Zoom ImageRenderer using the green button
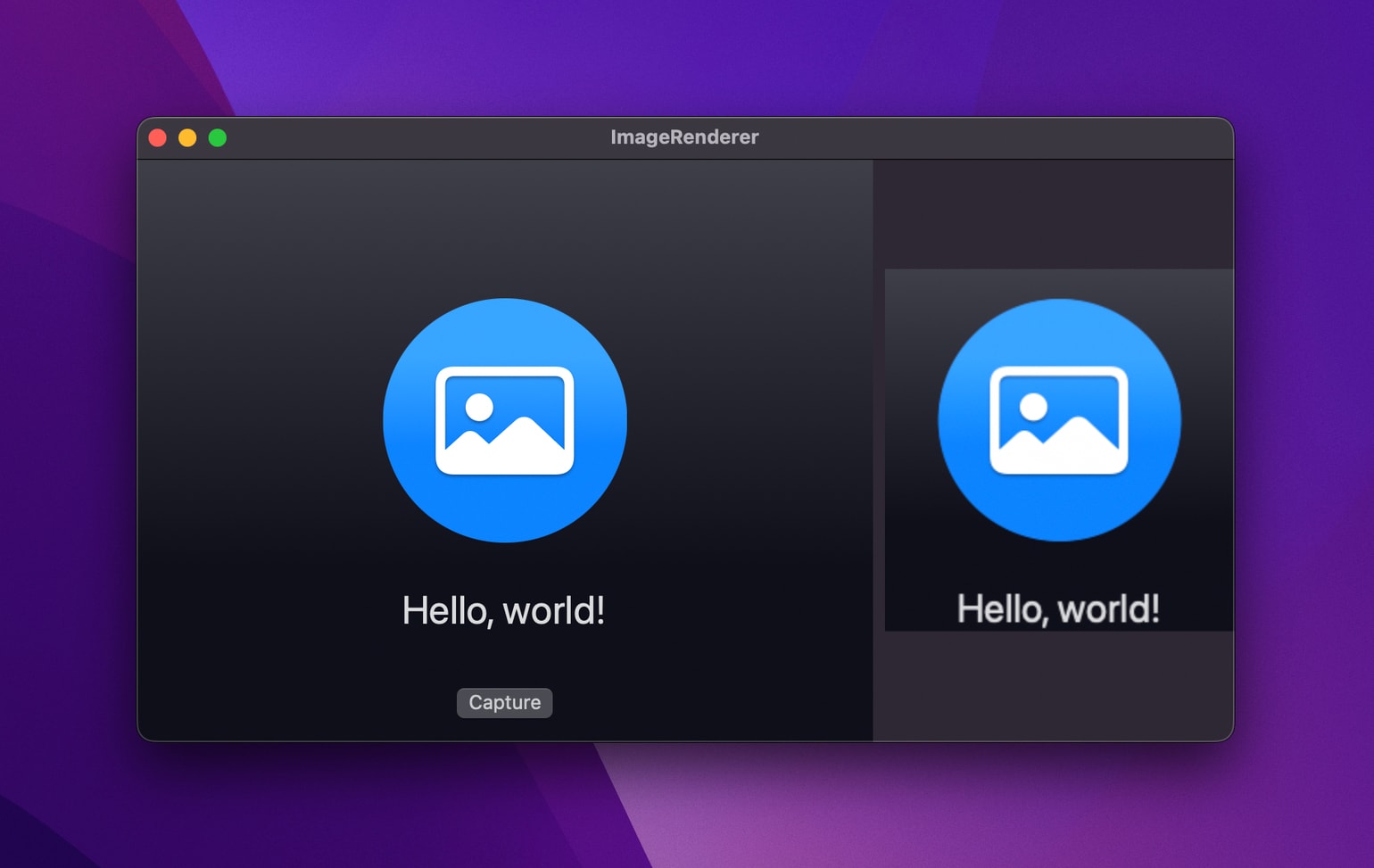 pyautogui.click(x=218, y=137)
